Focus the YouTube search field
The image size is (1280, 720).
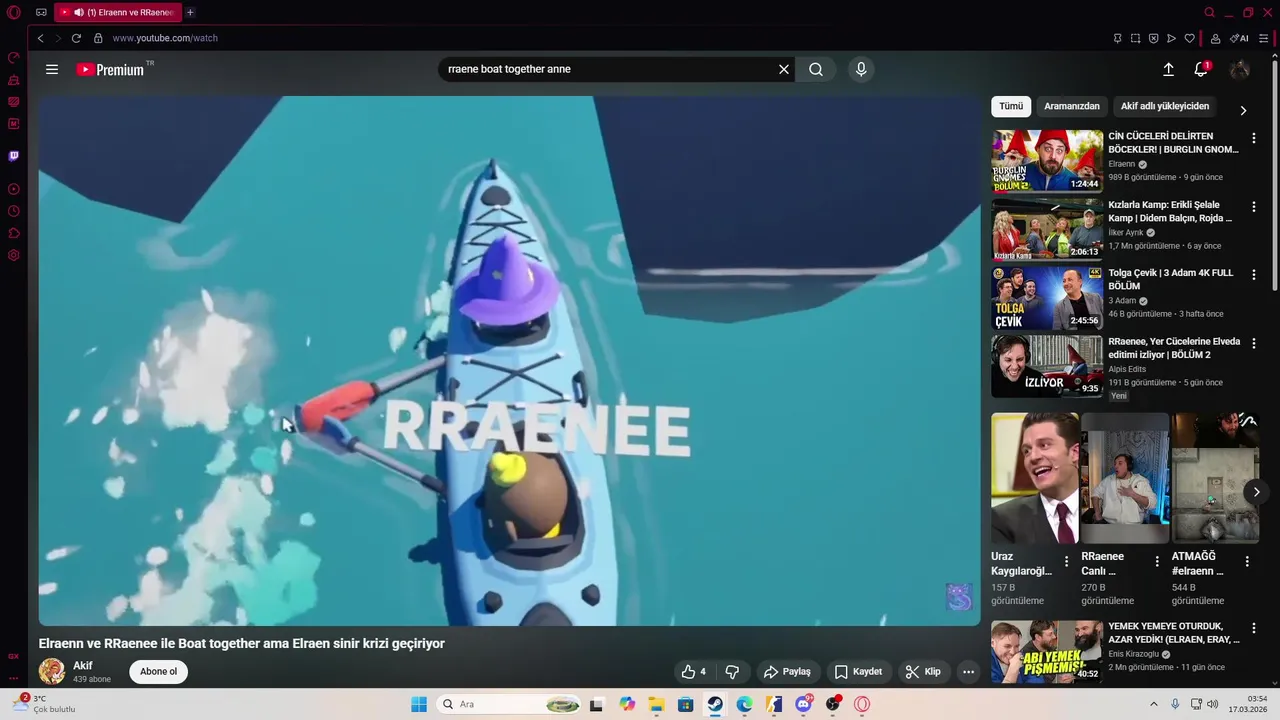(x=608, y=69)
